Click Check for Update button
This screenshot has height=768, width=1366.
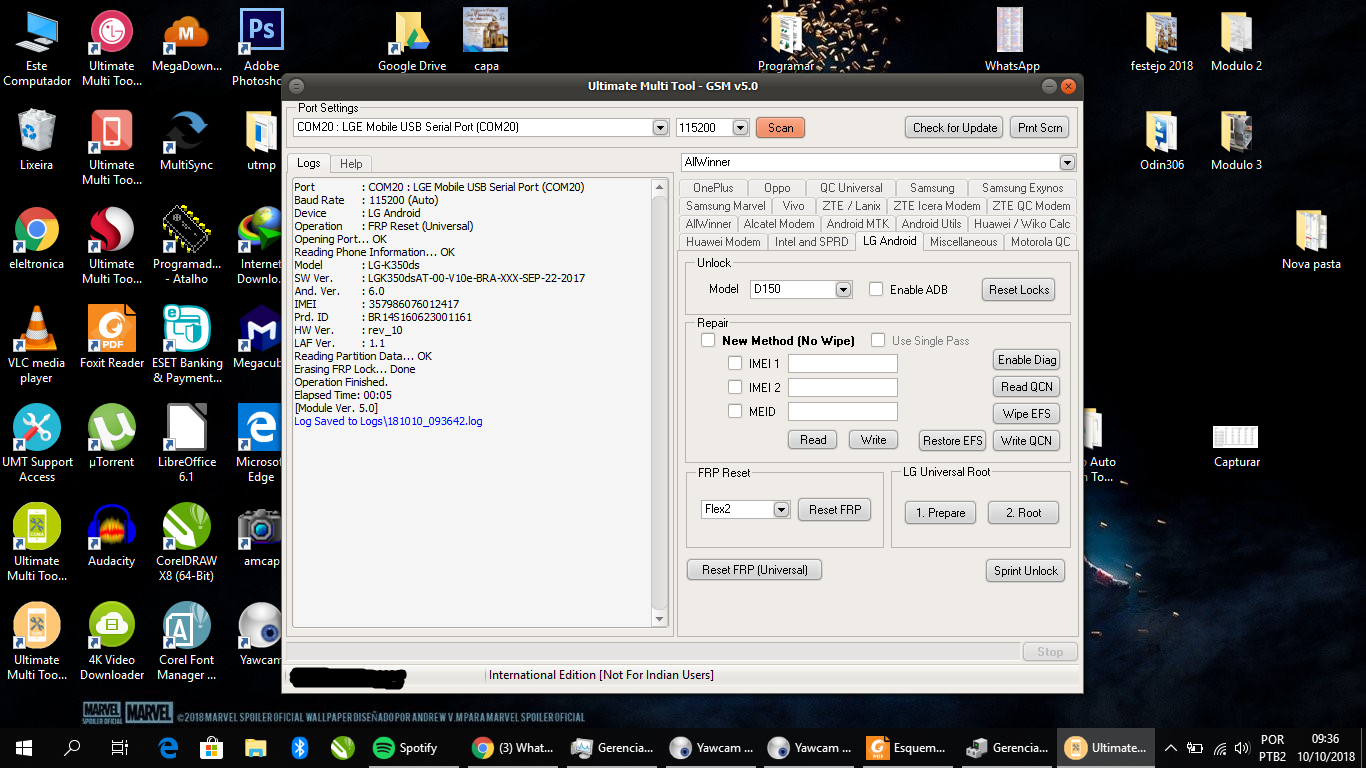tap(955, 128)
